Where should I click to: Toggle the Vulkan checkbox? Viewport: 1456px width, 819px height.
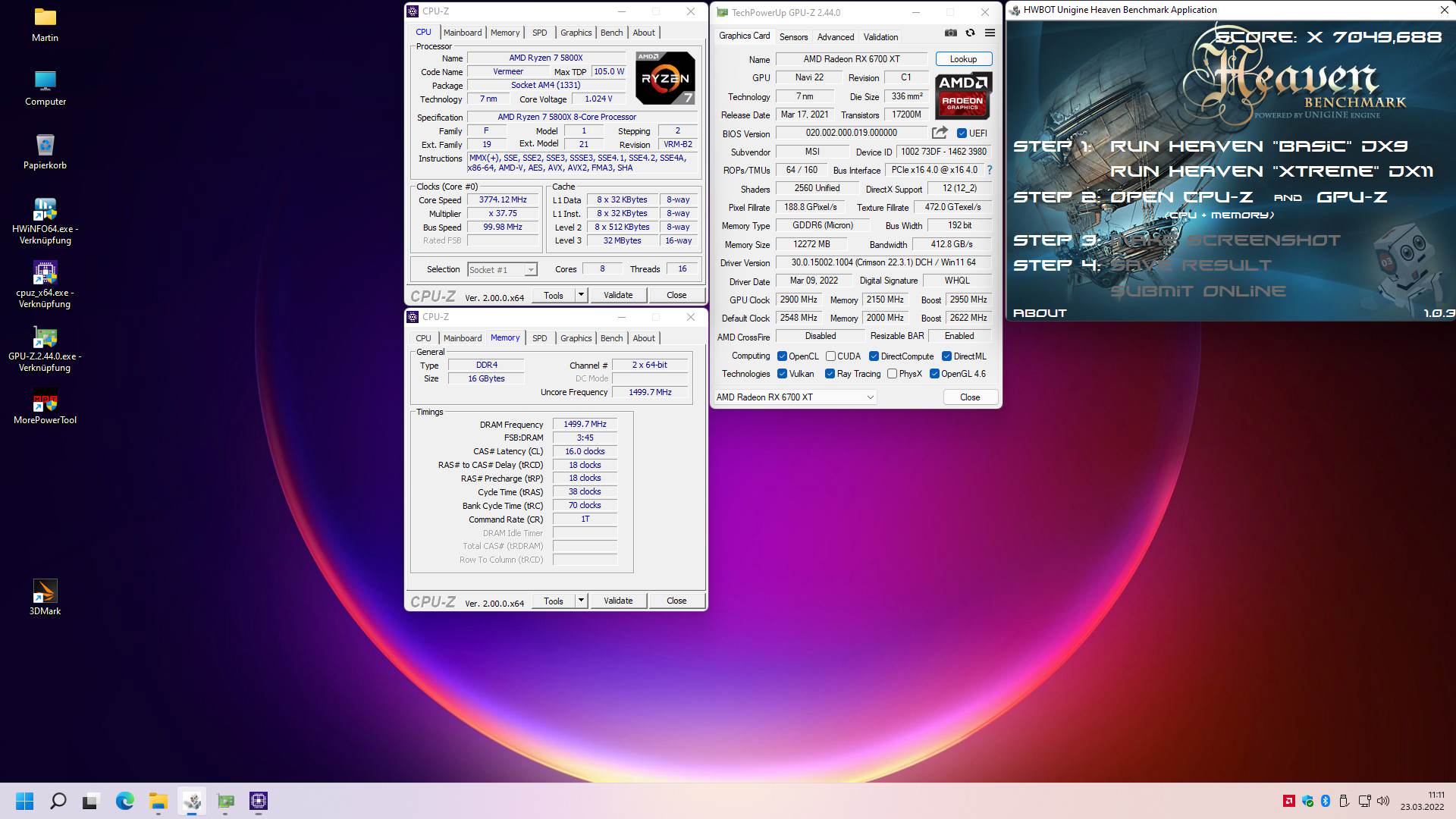point(782,374)
